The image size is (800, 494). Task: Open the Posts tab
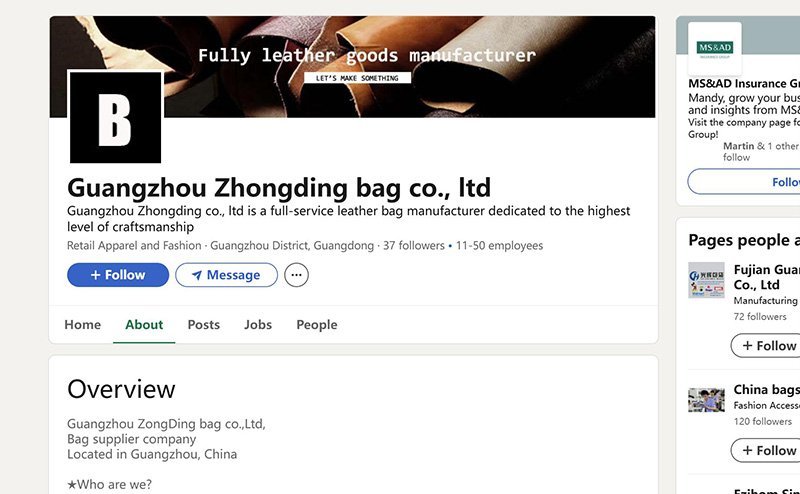pyautogui.click(x=204, y=325)
